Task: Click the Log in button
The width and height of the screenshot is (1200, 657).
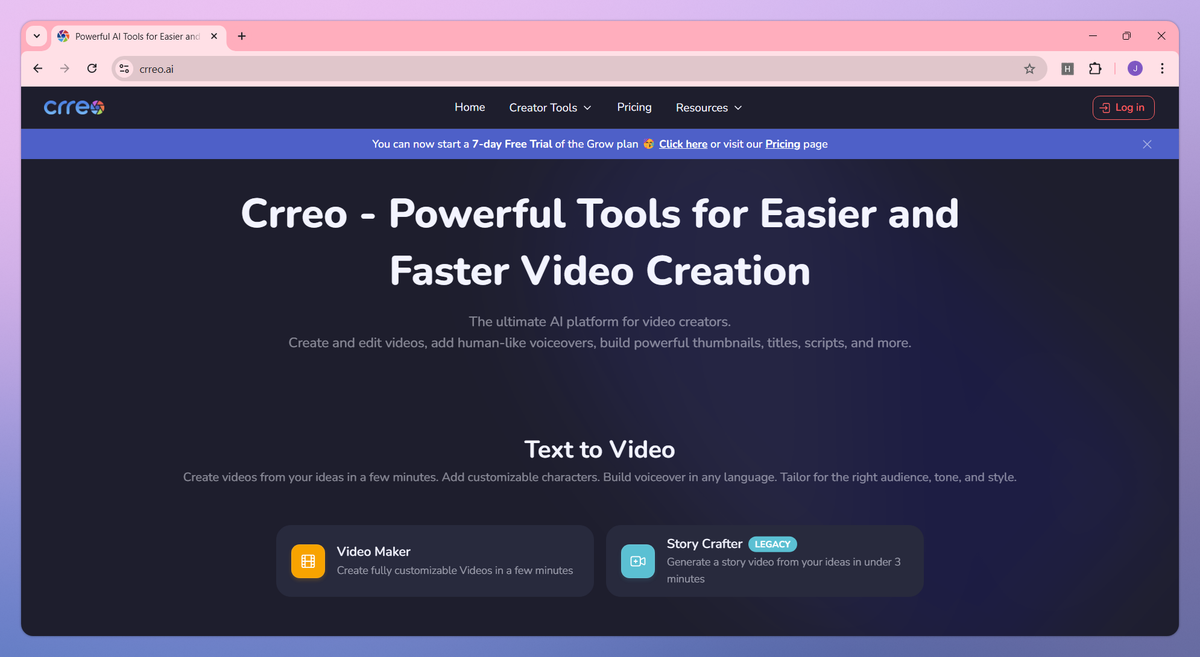Action: tap(1123, 108)
